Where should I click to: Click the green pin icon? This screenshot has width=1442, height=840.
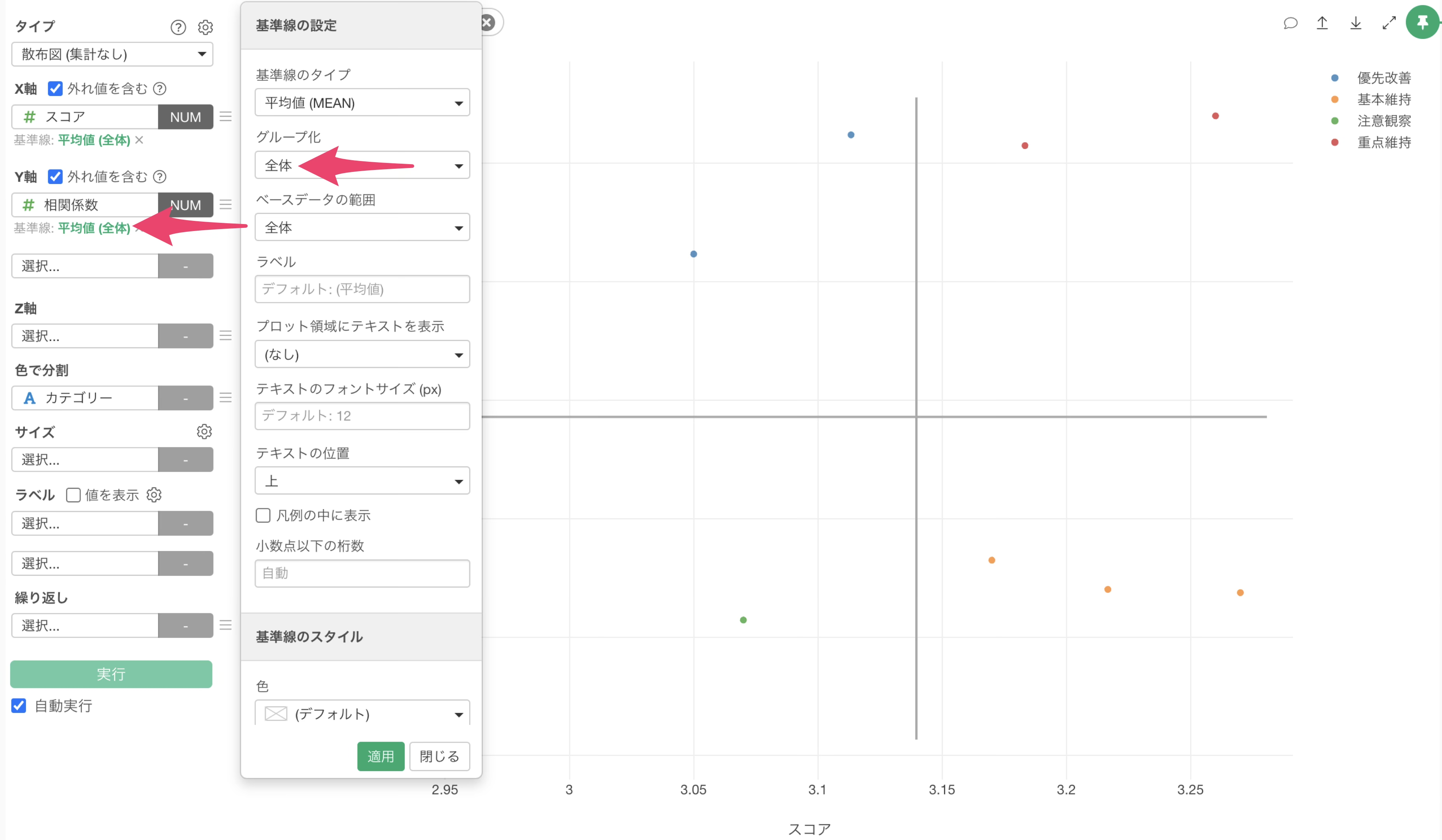pyautogui.click(x=1422, y=22)
